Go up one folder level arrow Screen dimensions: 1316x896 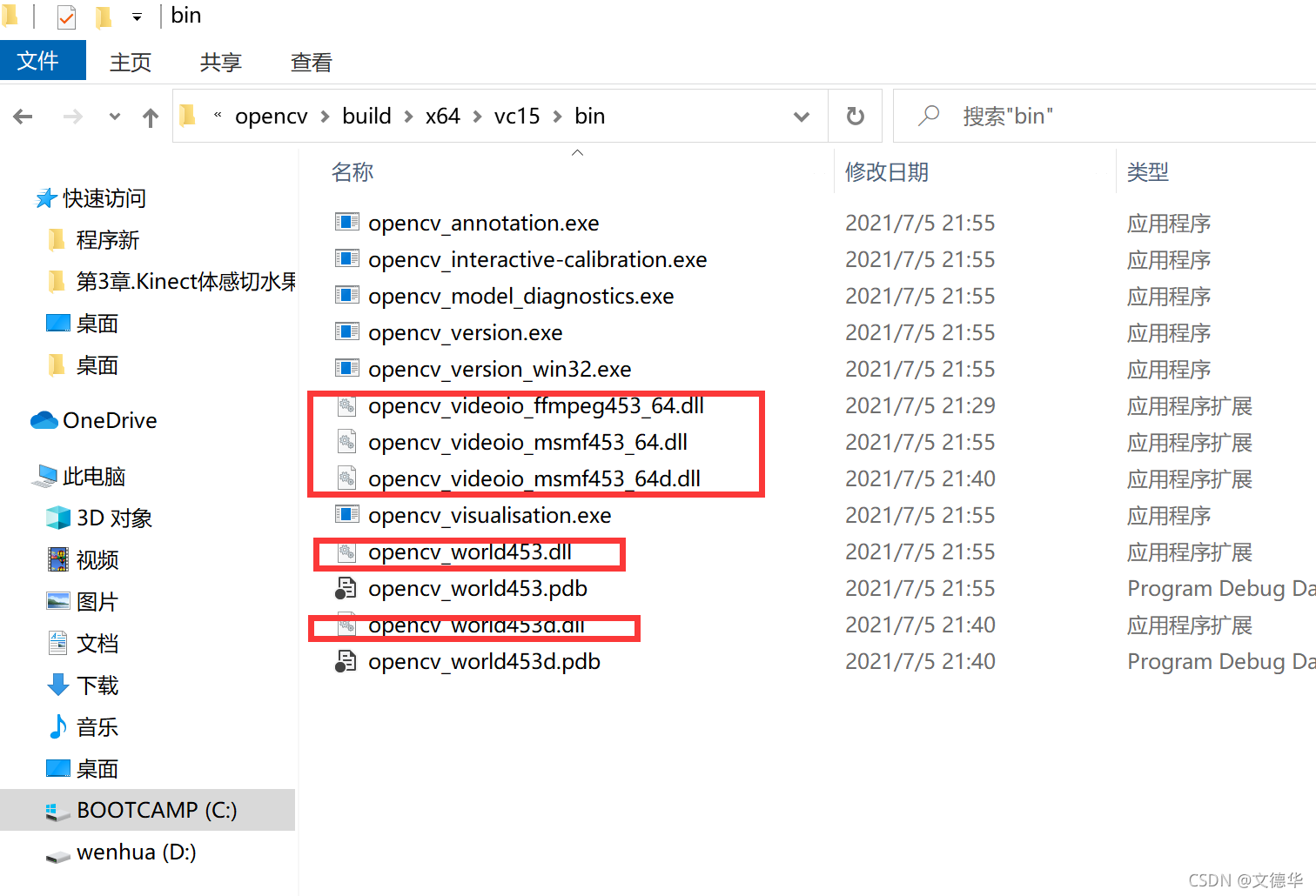151,117
